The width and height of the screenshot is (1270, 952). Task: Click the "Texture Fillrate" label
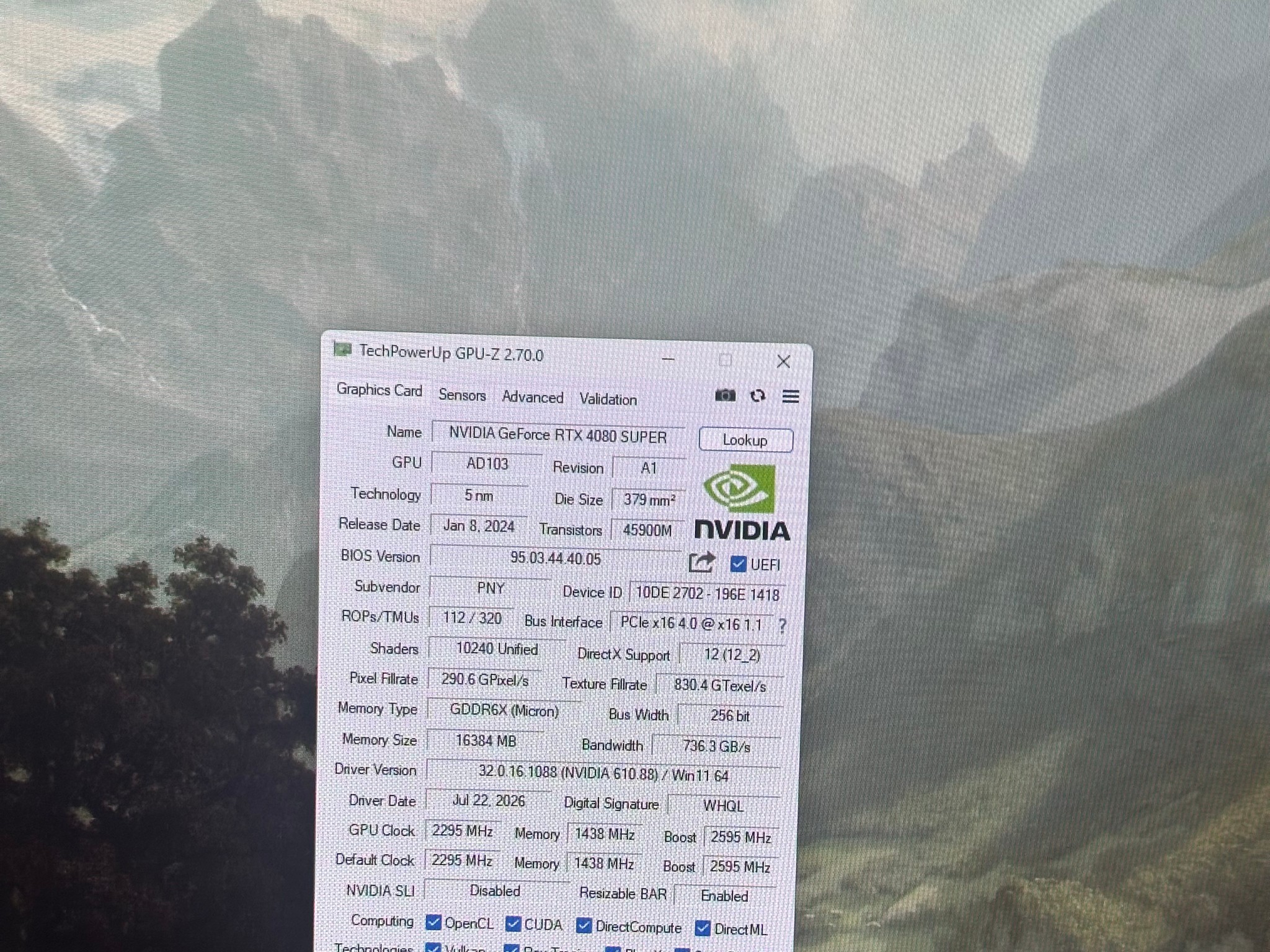[605, 684]
